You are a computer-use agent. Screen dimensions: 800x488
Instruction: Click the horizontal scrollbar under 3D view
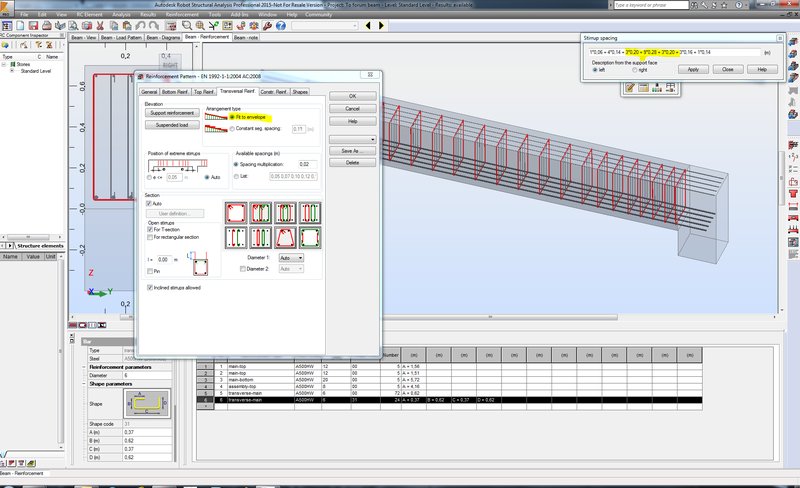point(490,317)
